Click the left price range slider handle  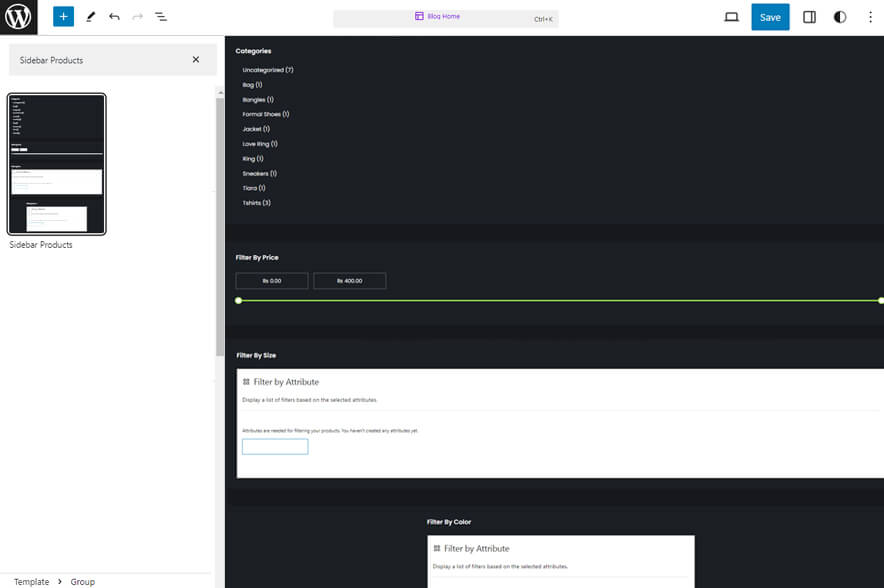pyautogui.click(x=238, y=300)
